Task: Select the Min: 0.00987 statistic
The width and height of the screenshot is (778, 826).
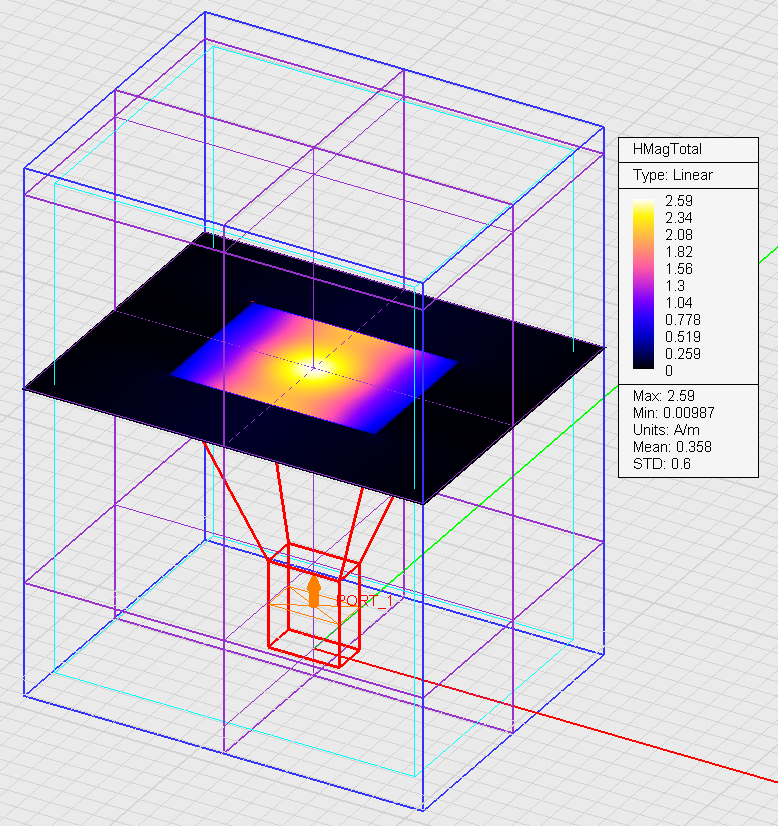Action: coord(673,412)
